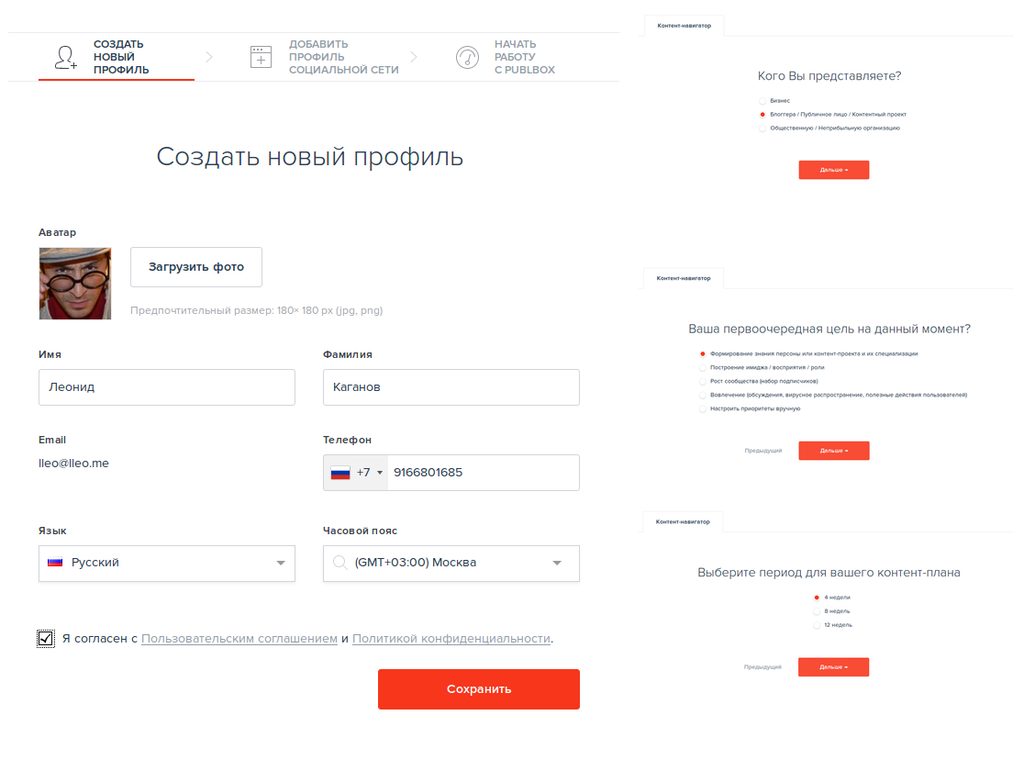Click the Russian flag in language selector
This screenshot has width=1024, height=760.
click(55, 562)
